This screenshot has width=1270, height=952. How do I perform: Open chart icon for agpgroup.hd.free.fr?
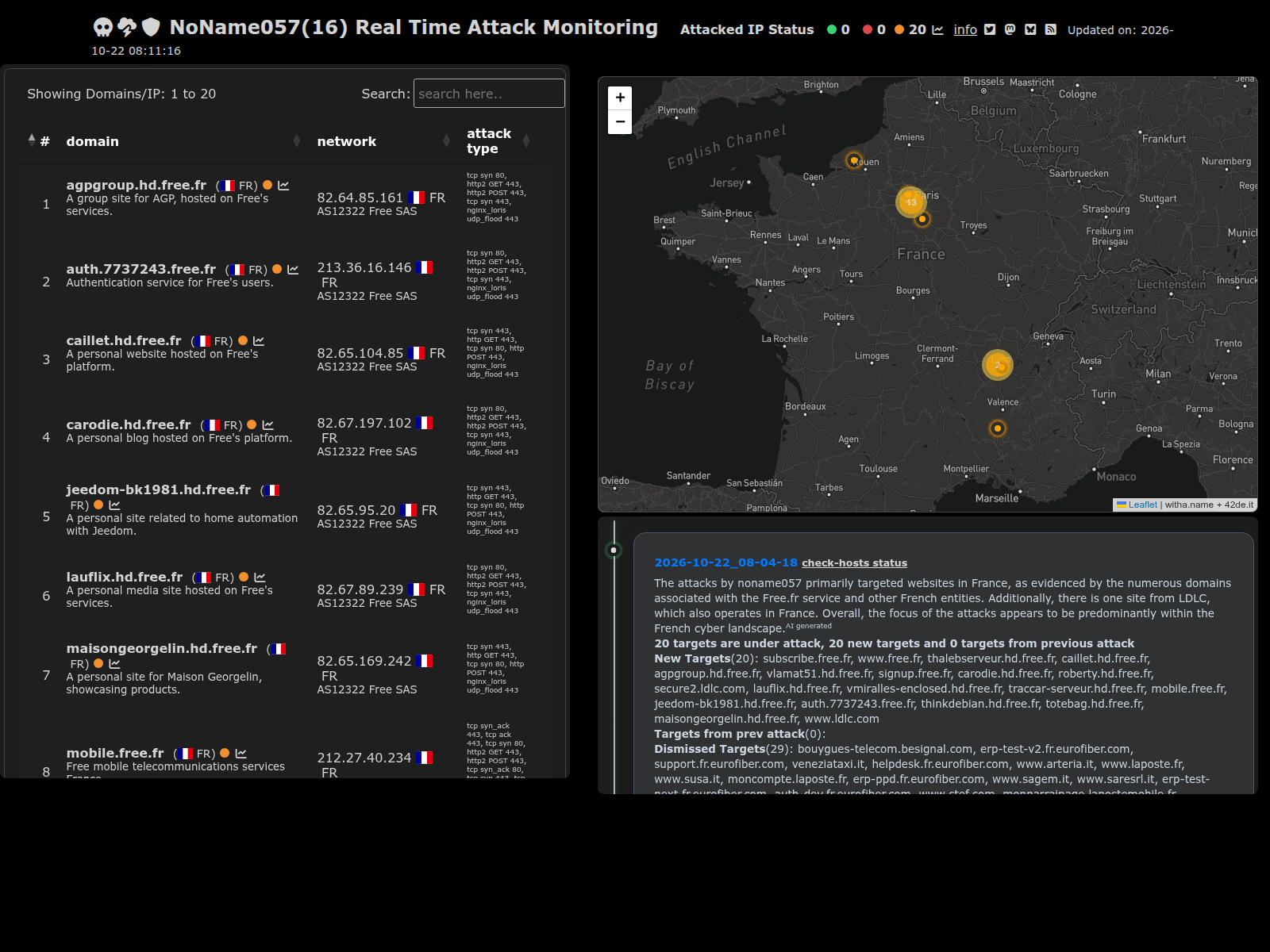(x=283, y=185)
